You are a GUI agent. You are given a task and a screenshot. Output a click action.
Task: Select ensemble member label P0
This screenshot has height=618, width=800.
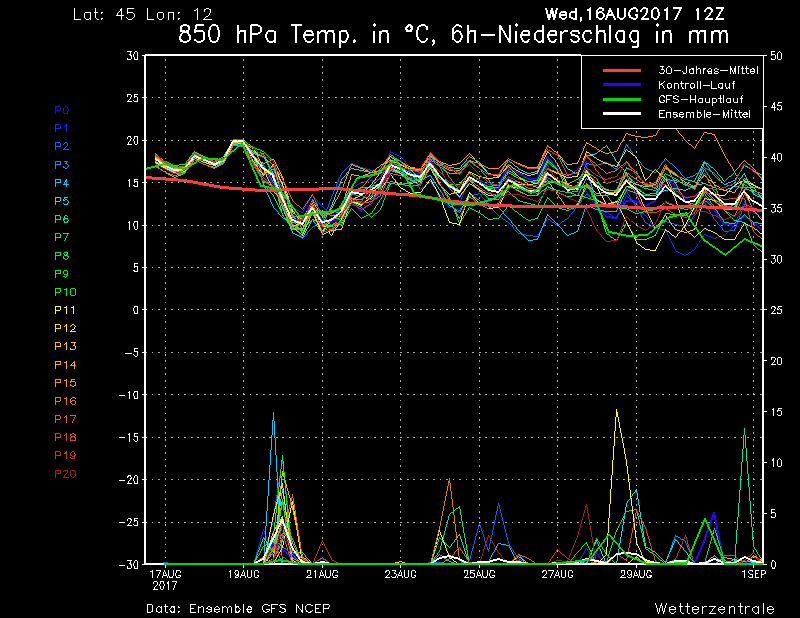coord(61,110)
